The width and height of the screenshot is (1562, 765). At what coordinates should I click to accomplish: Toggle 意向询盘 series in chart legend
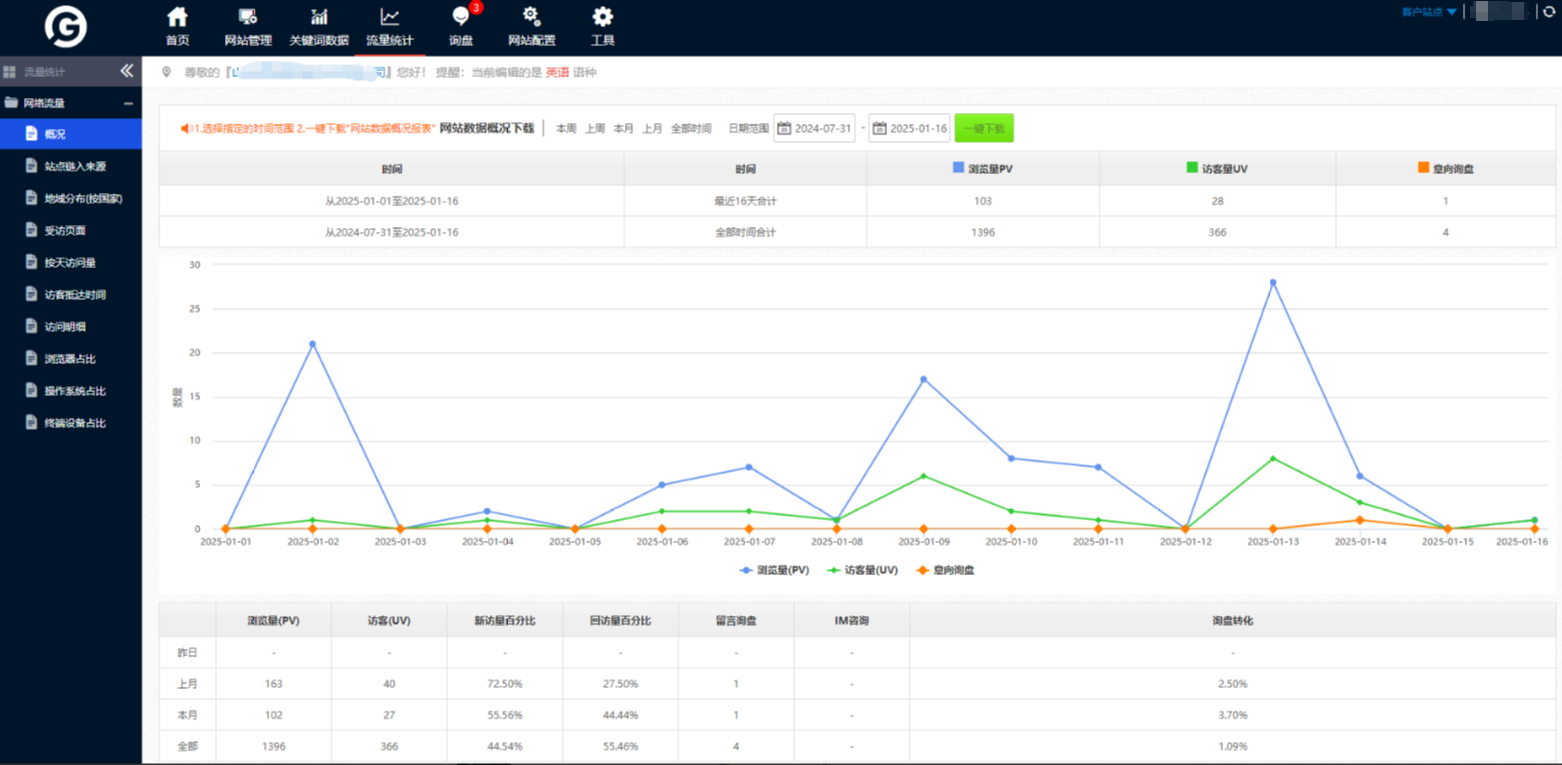coord(946,570)
